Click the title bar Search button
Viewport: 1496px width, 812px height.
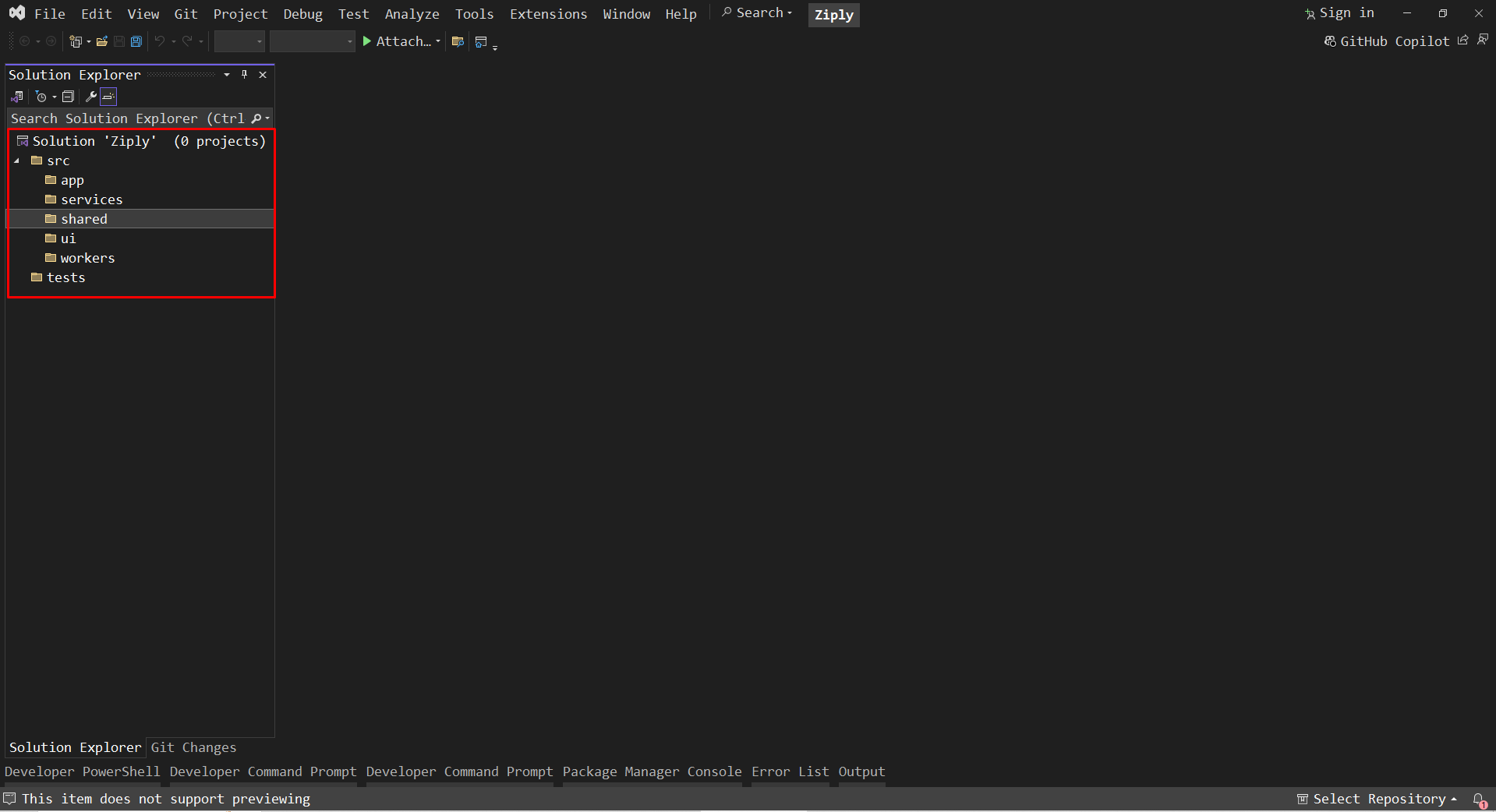pyautogui.click(x=757, y=13)
